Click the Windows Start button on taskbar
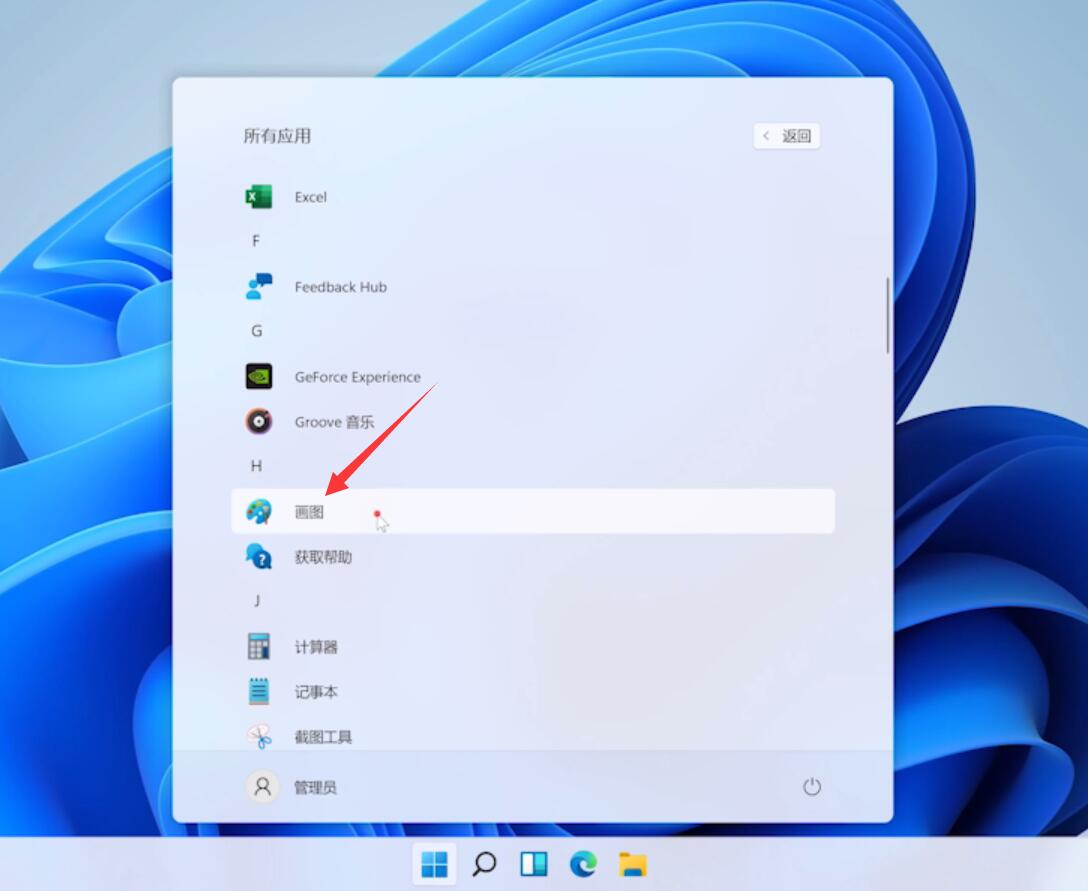The height and width of the screenshot is (891, 1088). pyautogui.click(x=435, y=864)
